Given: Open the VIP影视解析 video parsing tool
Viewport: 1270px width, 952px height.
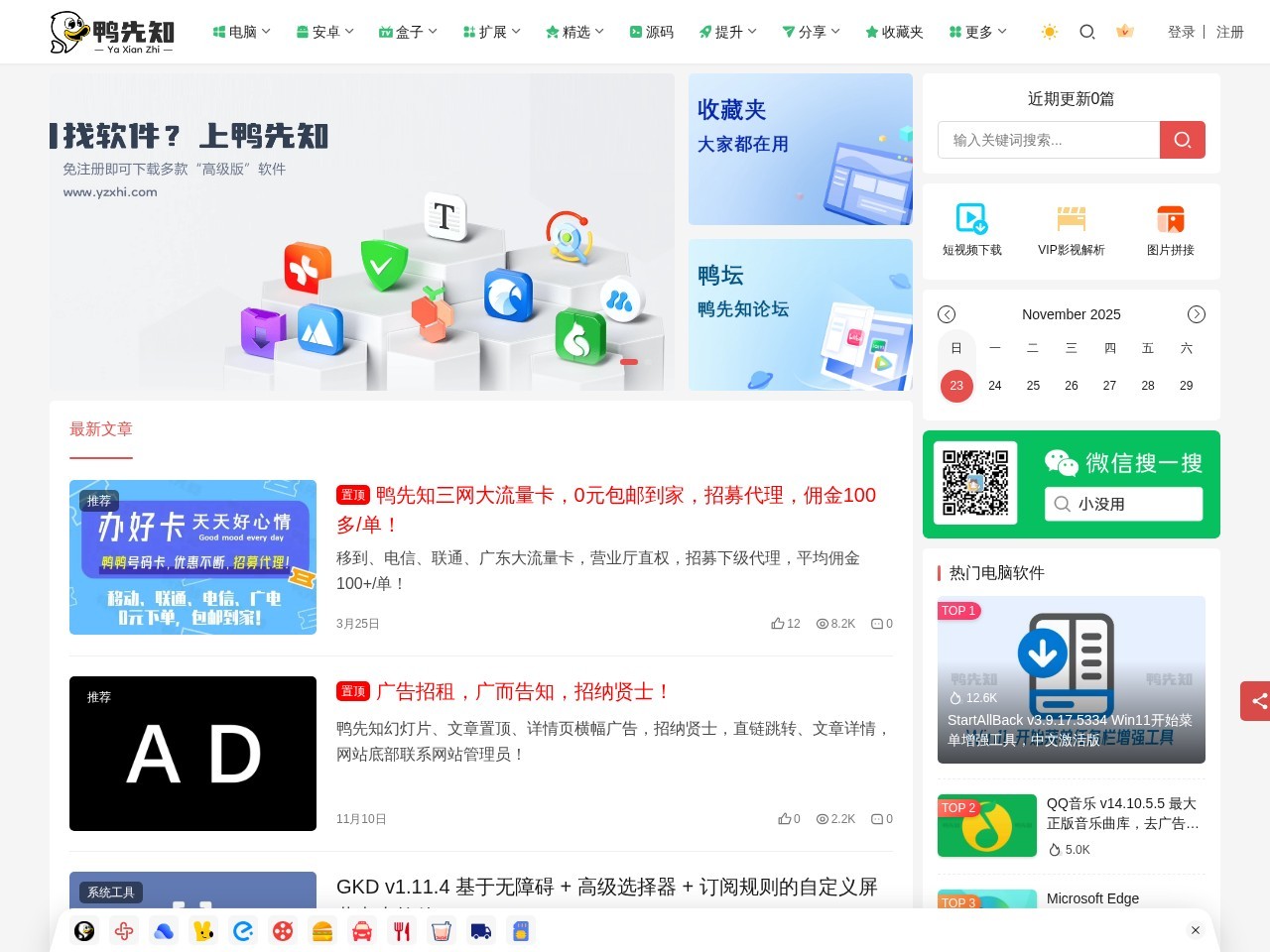Looking at the screenshot, I should pos(1071,229).
